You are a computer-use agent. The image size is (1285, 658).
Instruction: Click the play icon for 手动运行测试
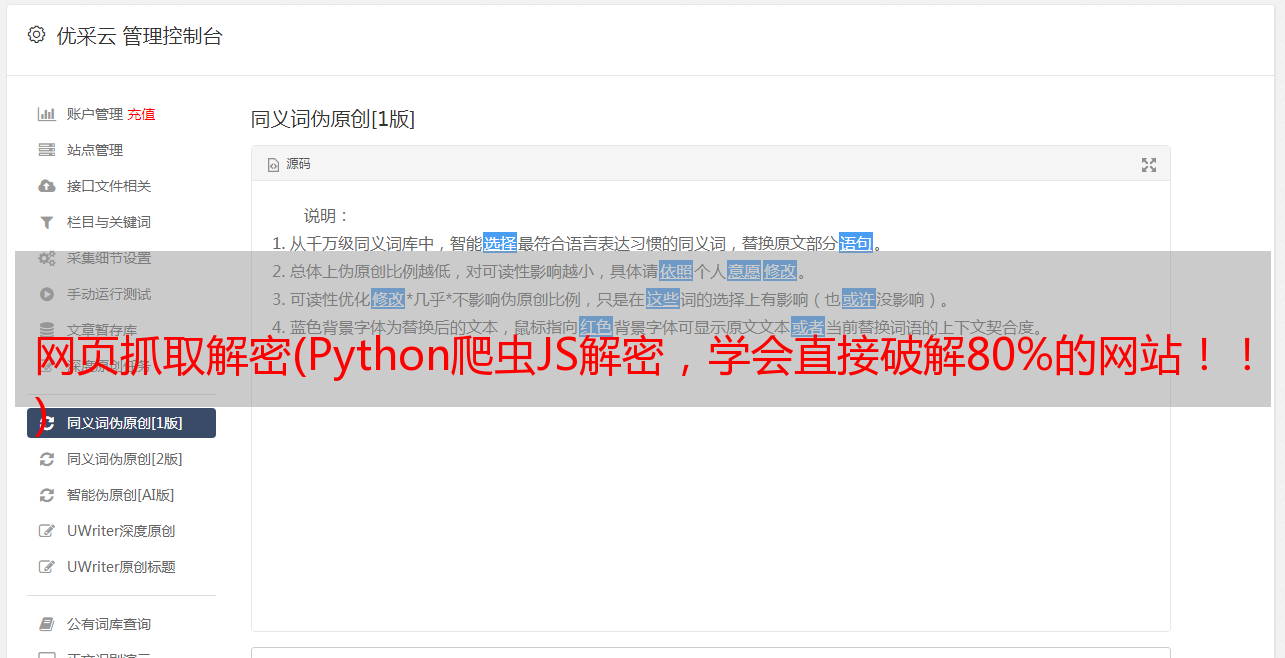pyautogui.click(x=46, y=294)
